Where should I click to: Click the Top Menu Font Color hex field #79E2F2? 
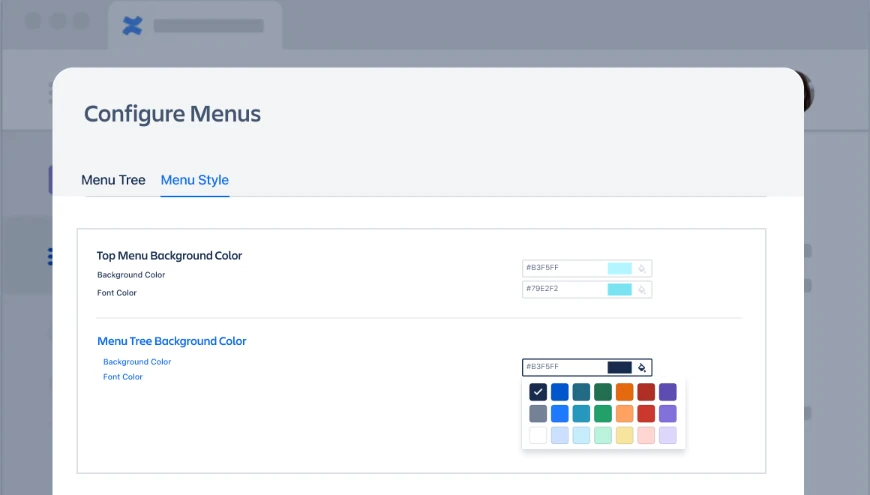587,289
